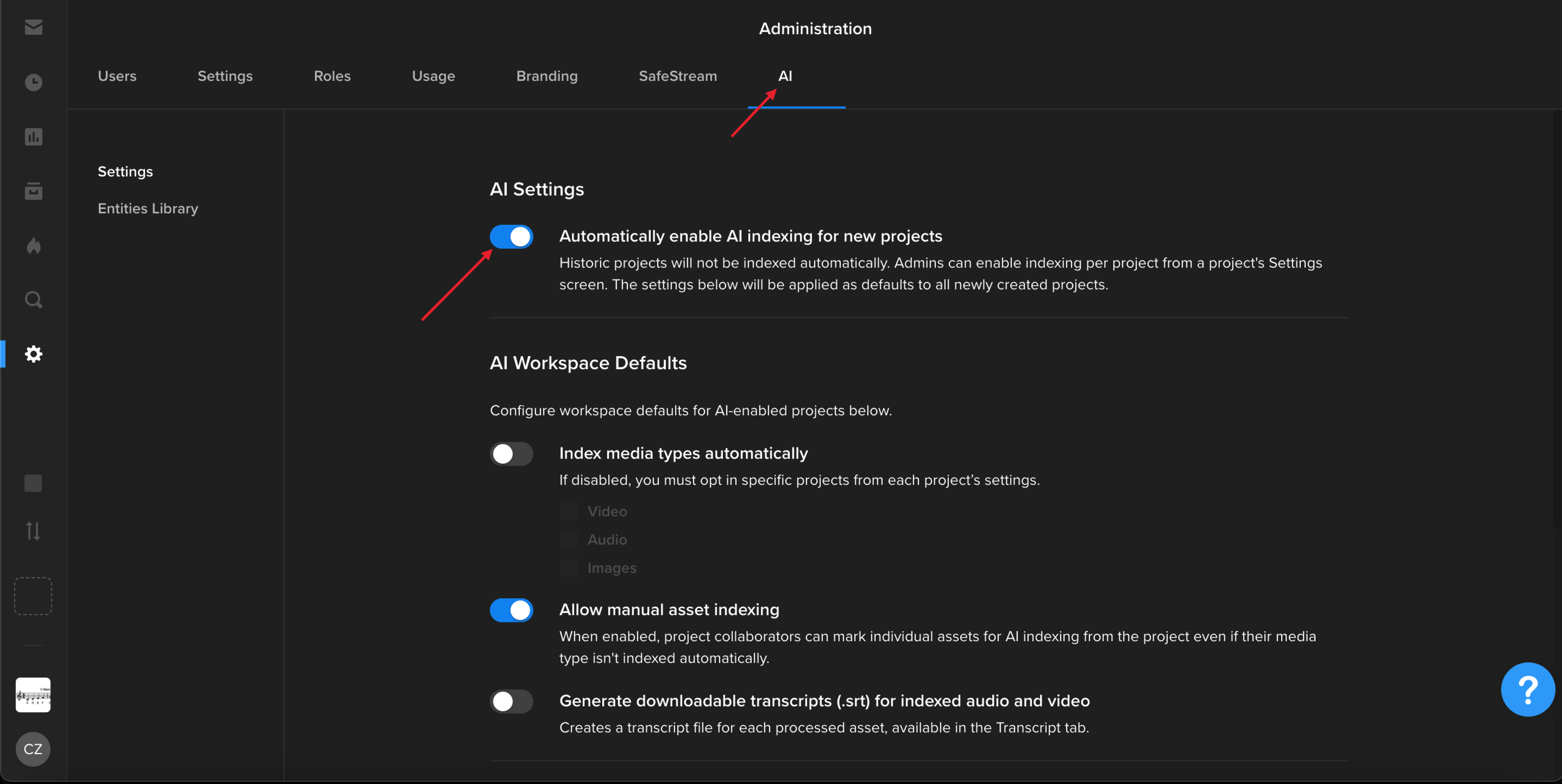The width and height of the screenshot is (1562, 784).
Task: Enable downloadable .srt transcripts toggle
Action: 511,701
